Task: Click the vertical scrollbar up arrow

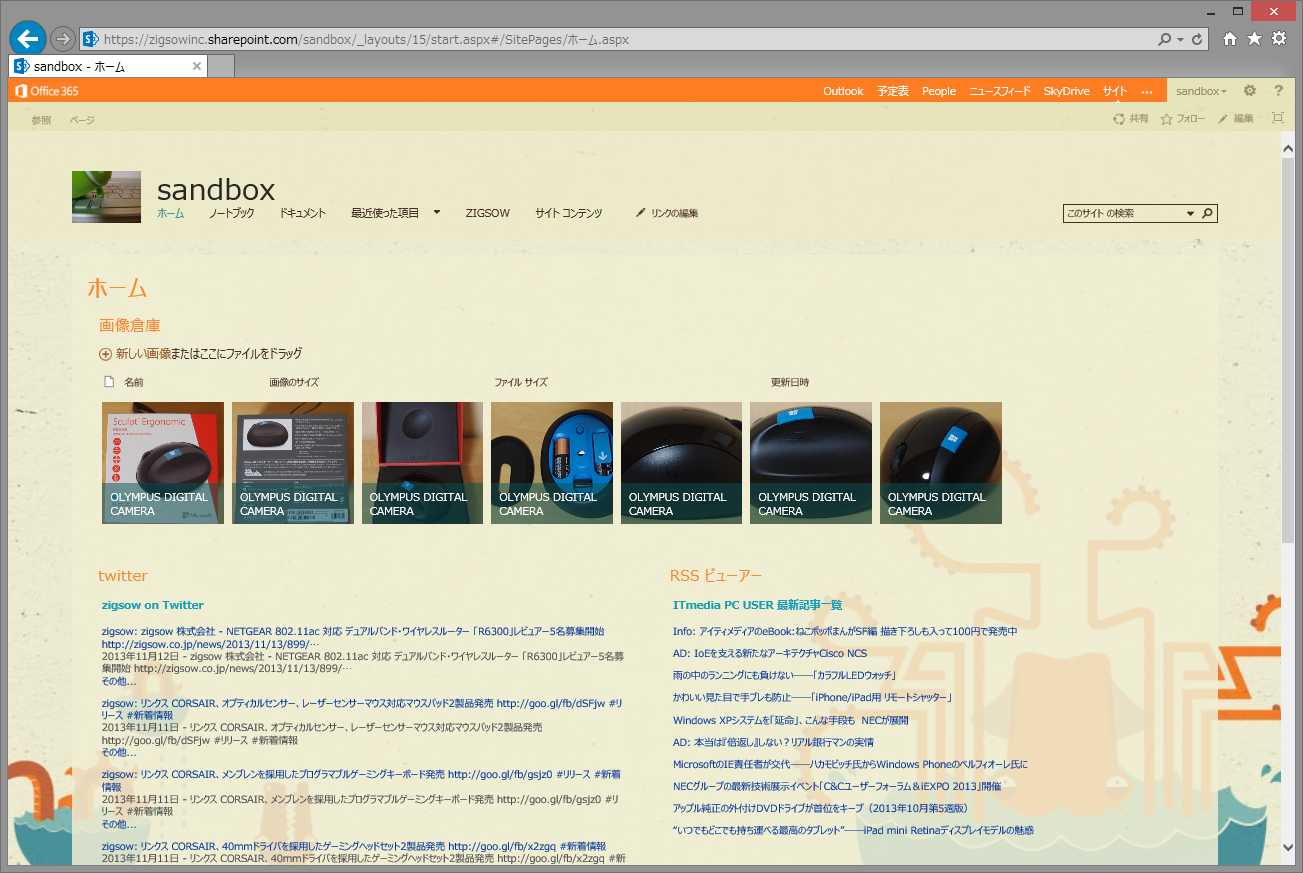Action: point(1288,148)
